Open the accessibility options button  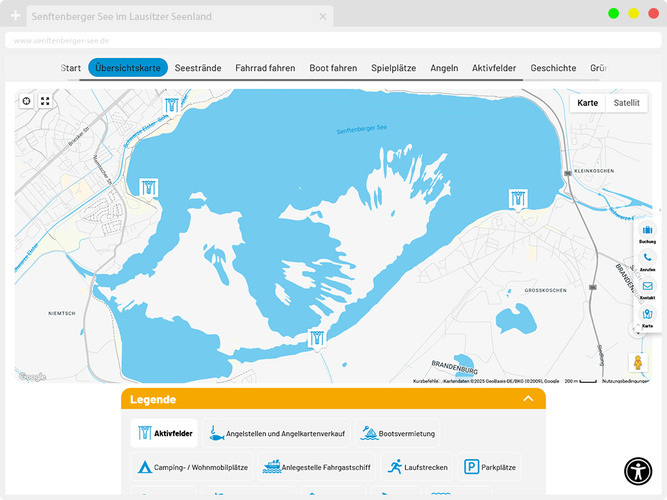(x=638, y=470)
